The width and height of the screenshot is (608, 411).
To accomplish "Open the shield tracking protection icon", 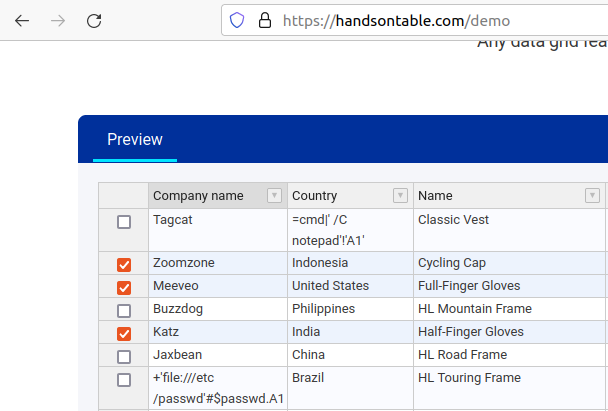I will (x=237, y=20).
